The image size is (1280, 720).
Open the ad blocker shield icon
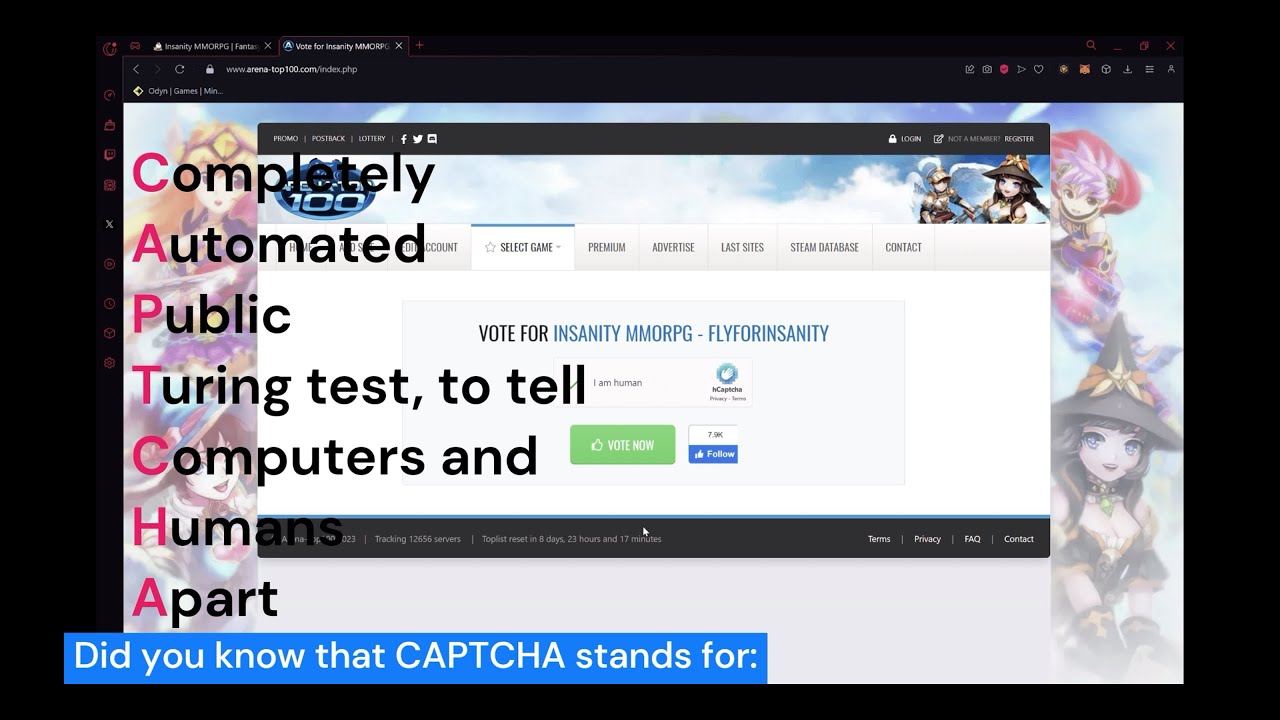[1004, 69]
